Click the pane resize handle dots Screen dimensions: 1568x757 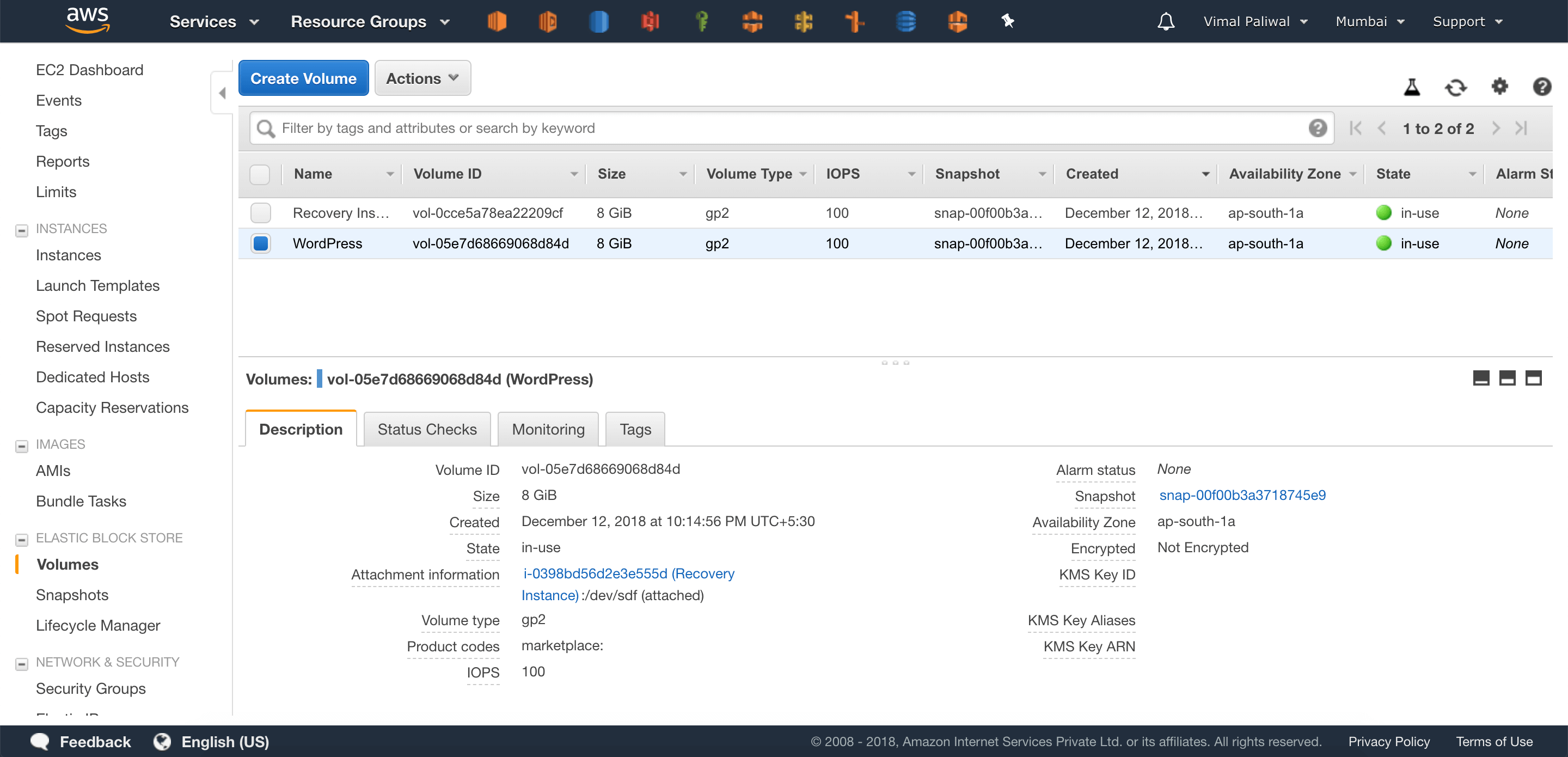point(895,362)
